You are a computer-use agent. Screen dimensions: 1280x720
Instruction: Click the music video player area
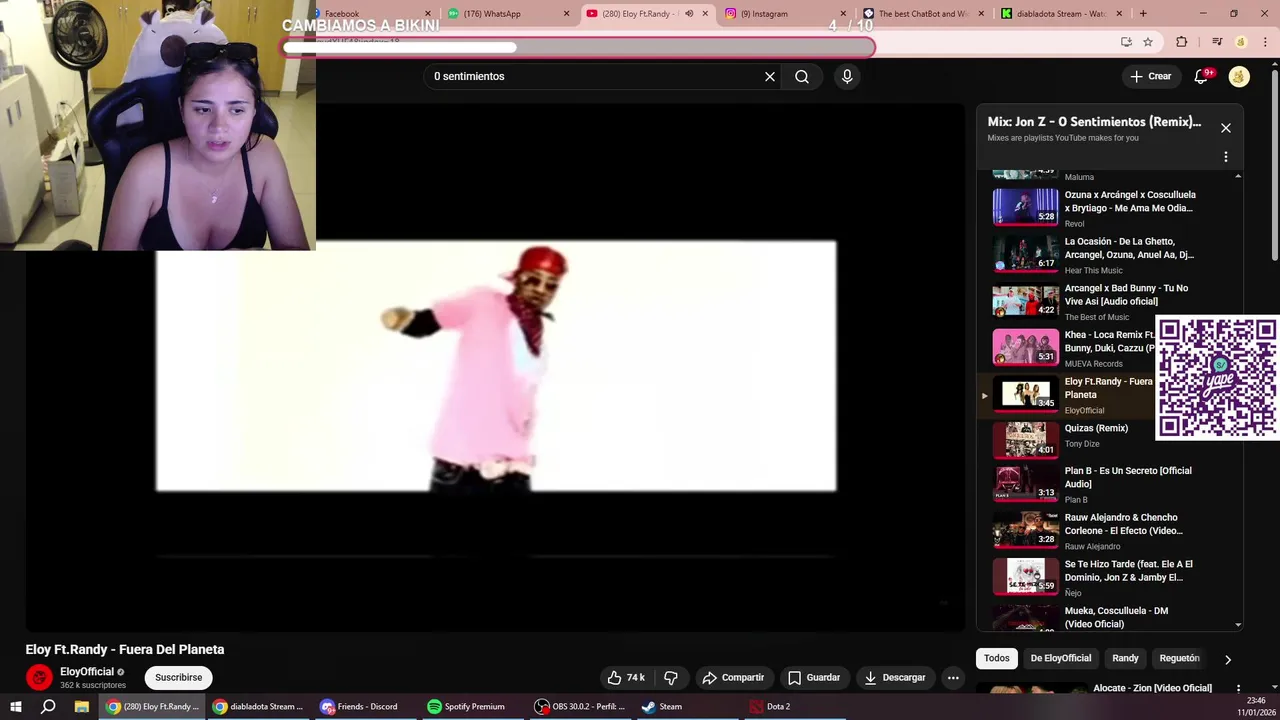coord(496,366)
